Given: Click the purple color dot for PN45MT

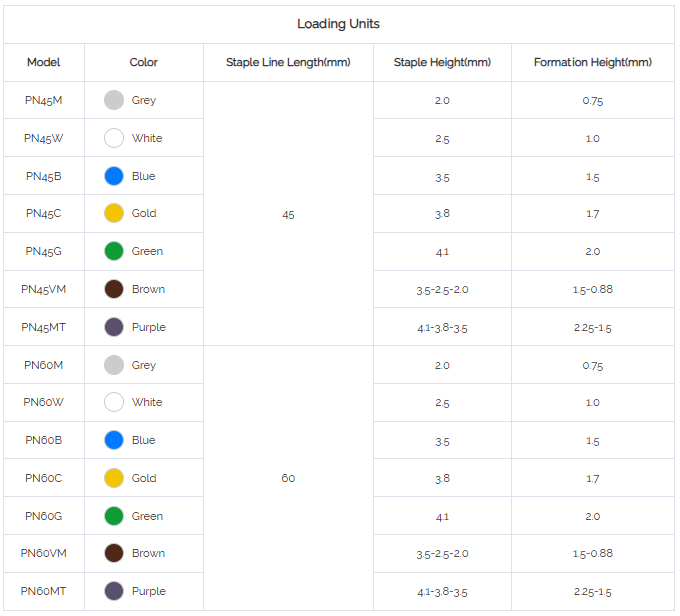Looking at the screenshot, I should coord(114,327).
